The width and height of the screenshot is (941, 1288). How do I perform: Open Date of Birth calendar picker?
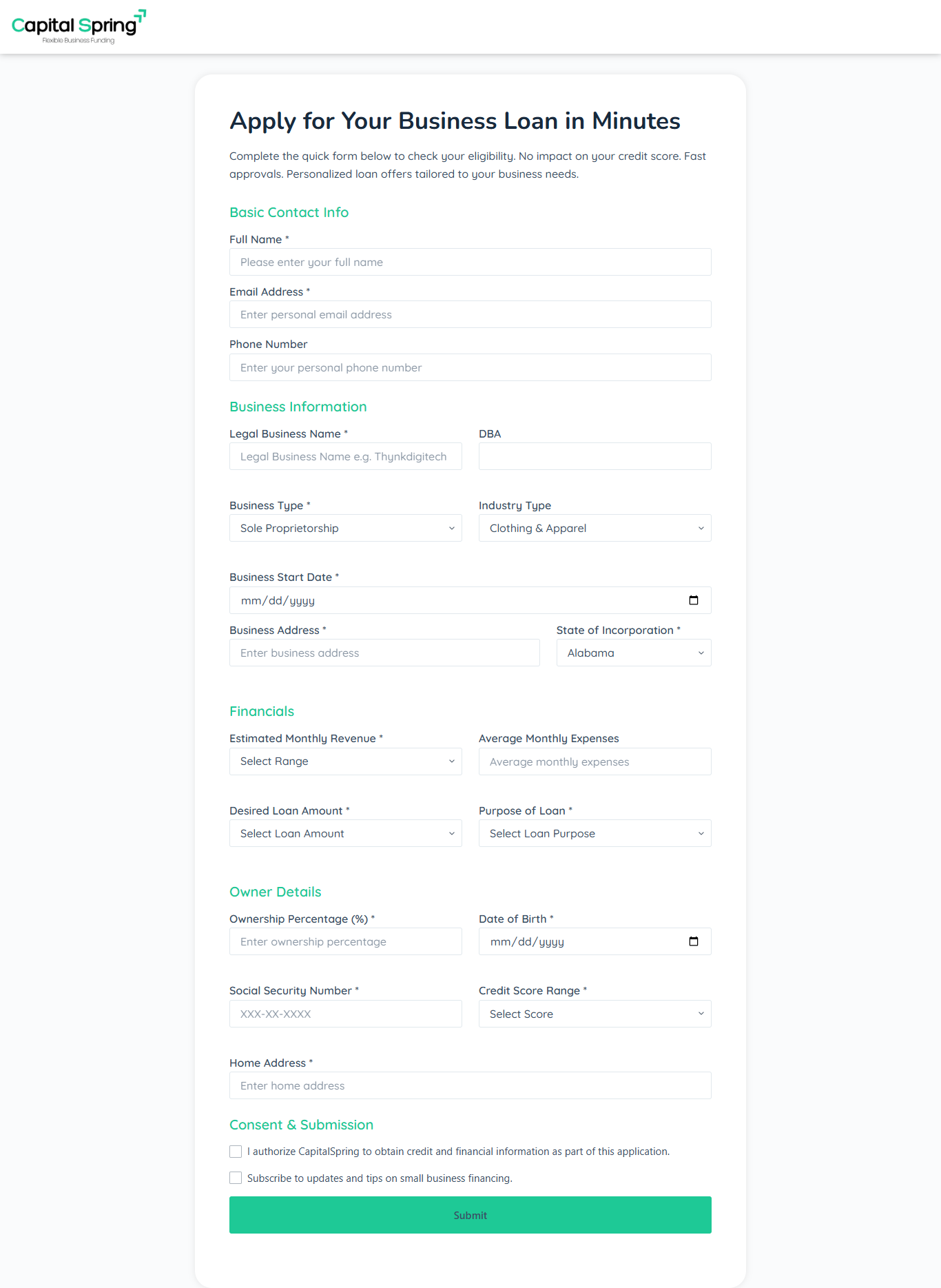pos(693,941)
